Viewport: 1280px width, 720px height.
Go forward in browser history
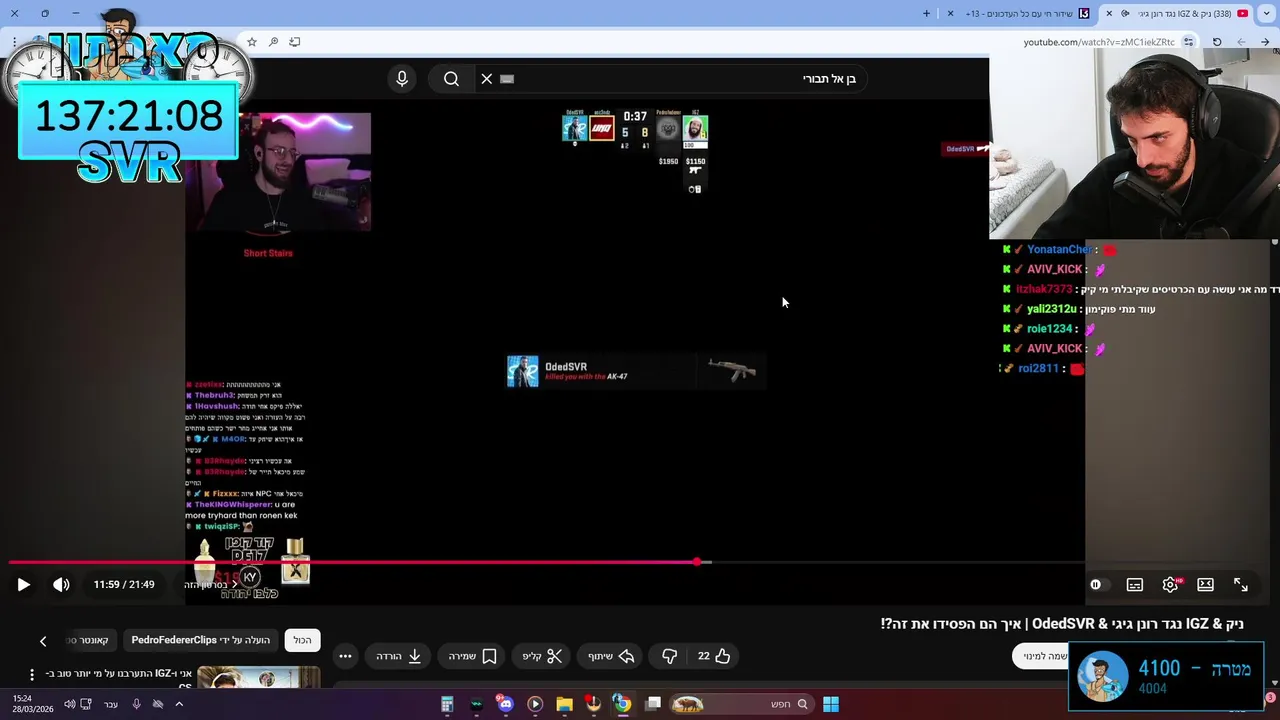pos(1241,42)
